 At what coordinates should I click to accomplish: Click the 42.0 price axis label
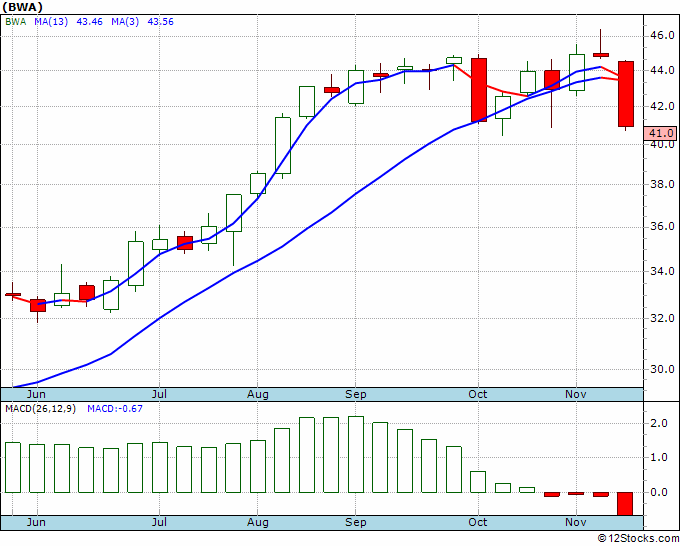[663, 106]
